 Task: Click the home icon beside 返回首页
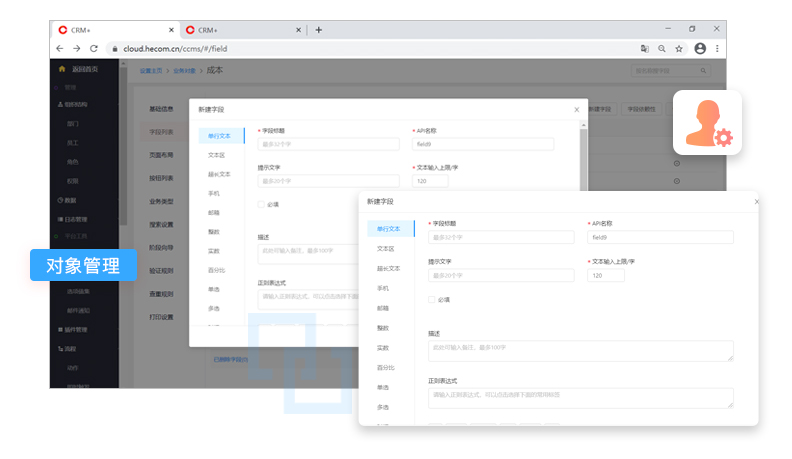point(62,69)
